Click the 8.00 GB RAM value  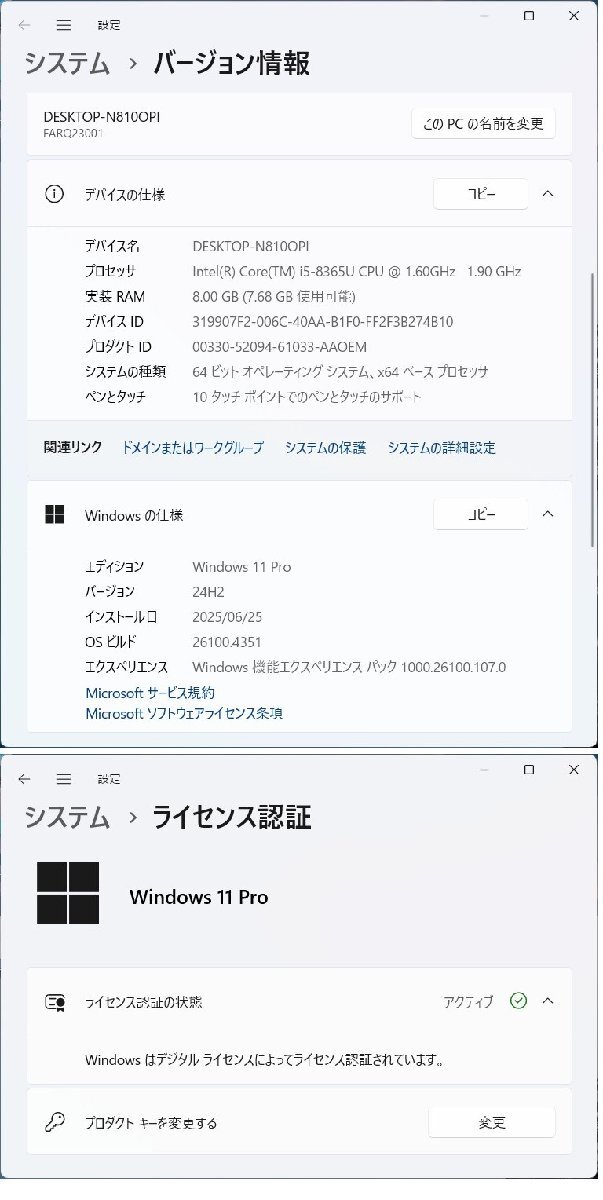pyautogui.click(x=274, y=296)
